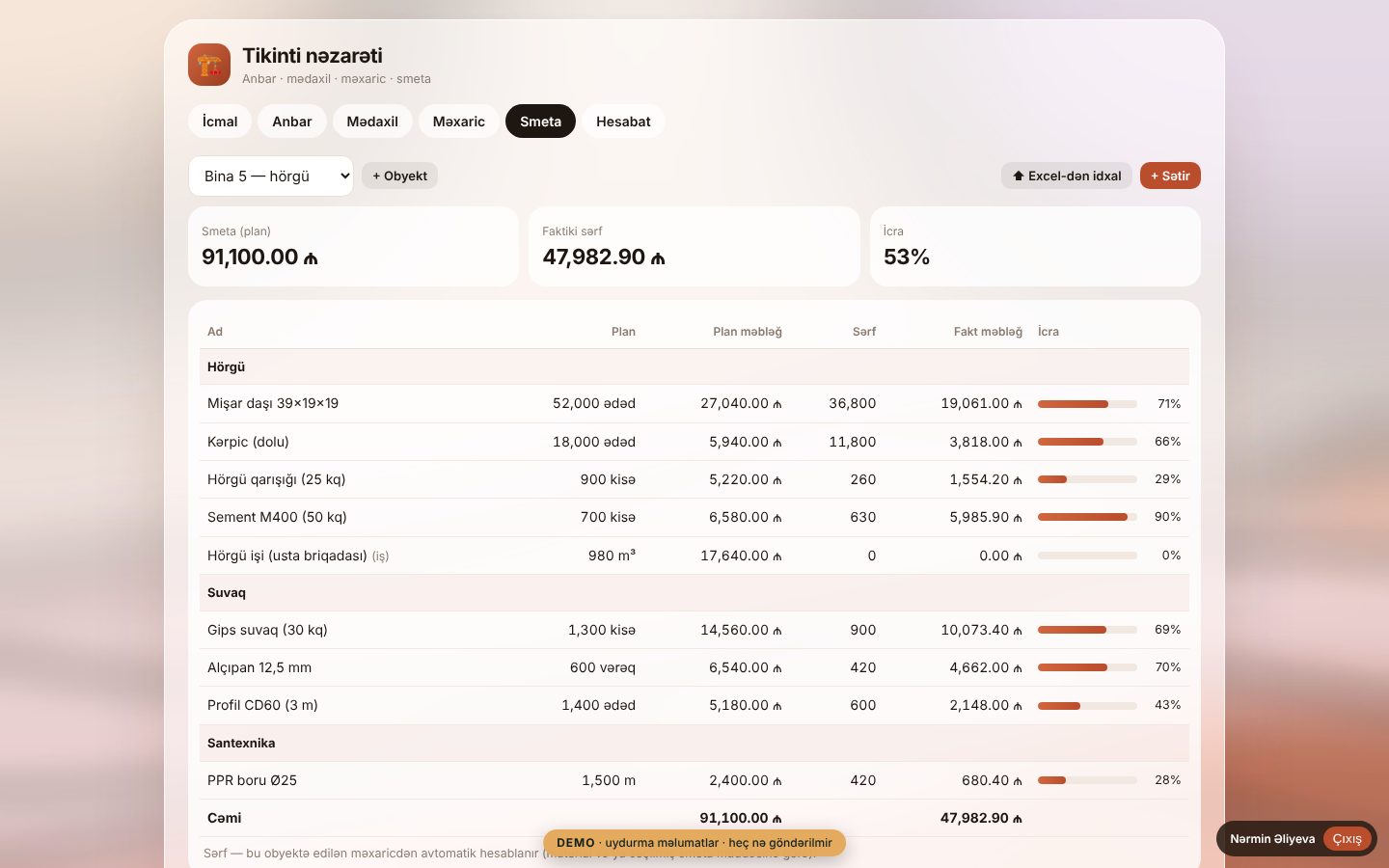
Task: Click the İcra 53% summary value
Action: [x=907, y=258]
